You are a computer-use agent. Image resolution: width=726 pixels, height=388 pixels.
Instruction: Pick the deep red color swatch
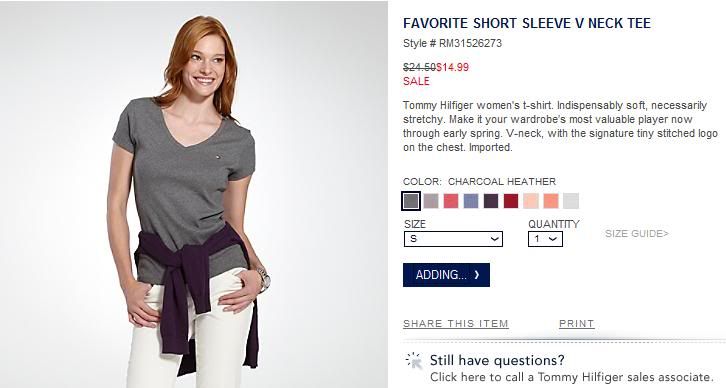pos(511,201)
